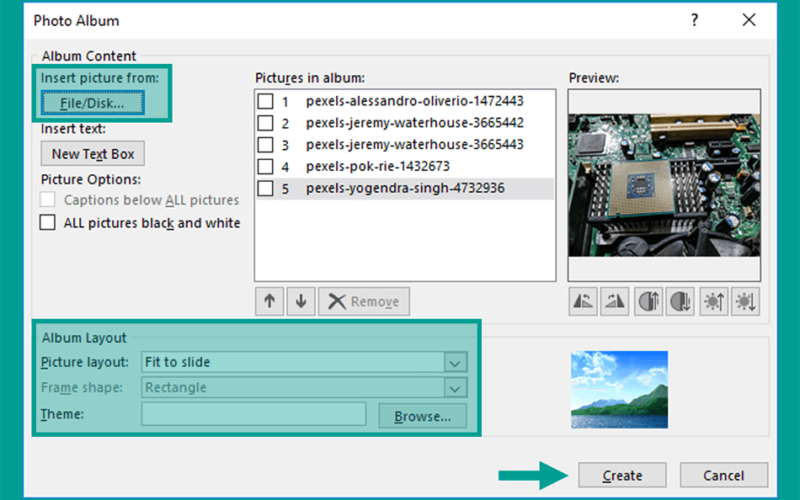Increase contrast icon under preview
This screenshot has height=500, width=800.
(x=649, y=302)
